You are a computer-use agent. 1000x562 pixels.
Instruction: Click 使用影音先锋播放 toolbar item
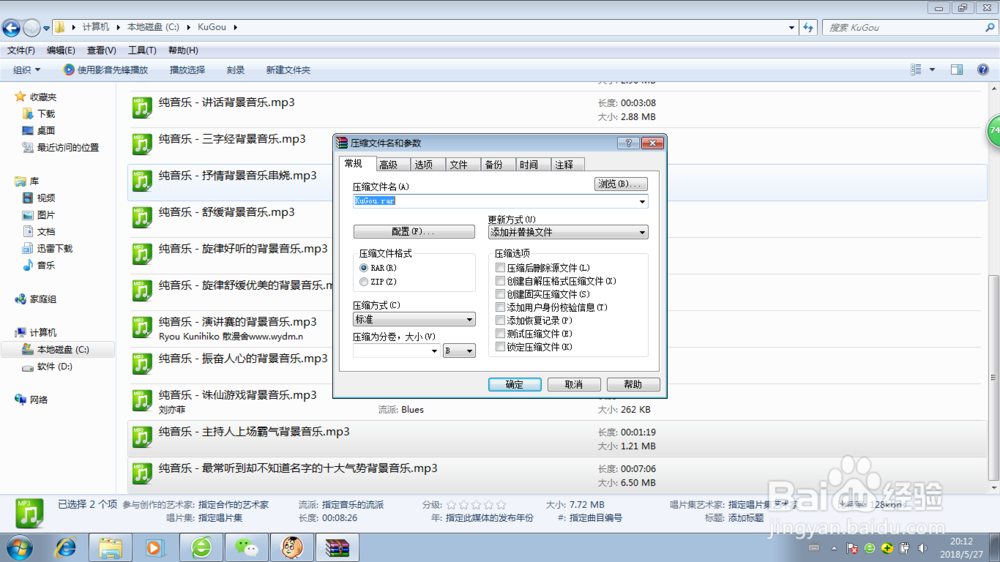105,70
